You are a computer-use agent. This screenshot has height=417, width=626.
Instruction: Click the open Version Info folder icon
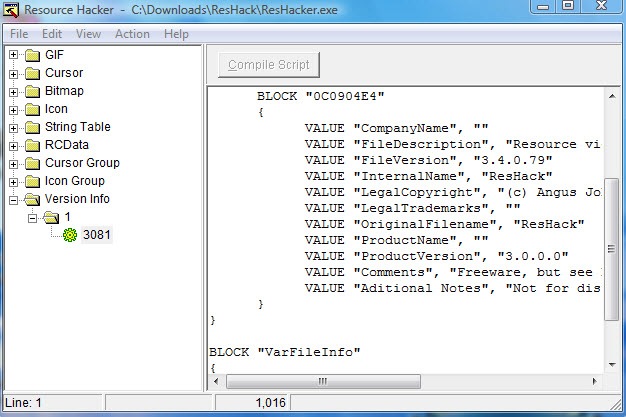point(32,199)
